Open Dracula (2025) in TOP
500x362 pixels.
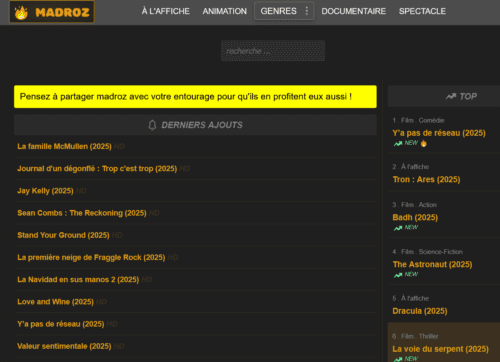(420, 311)
